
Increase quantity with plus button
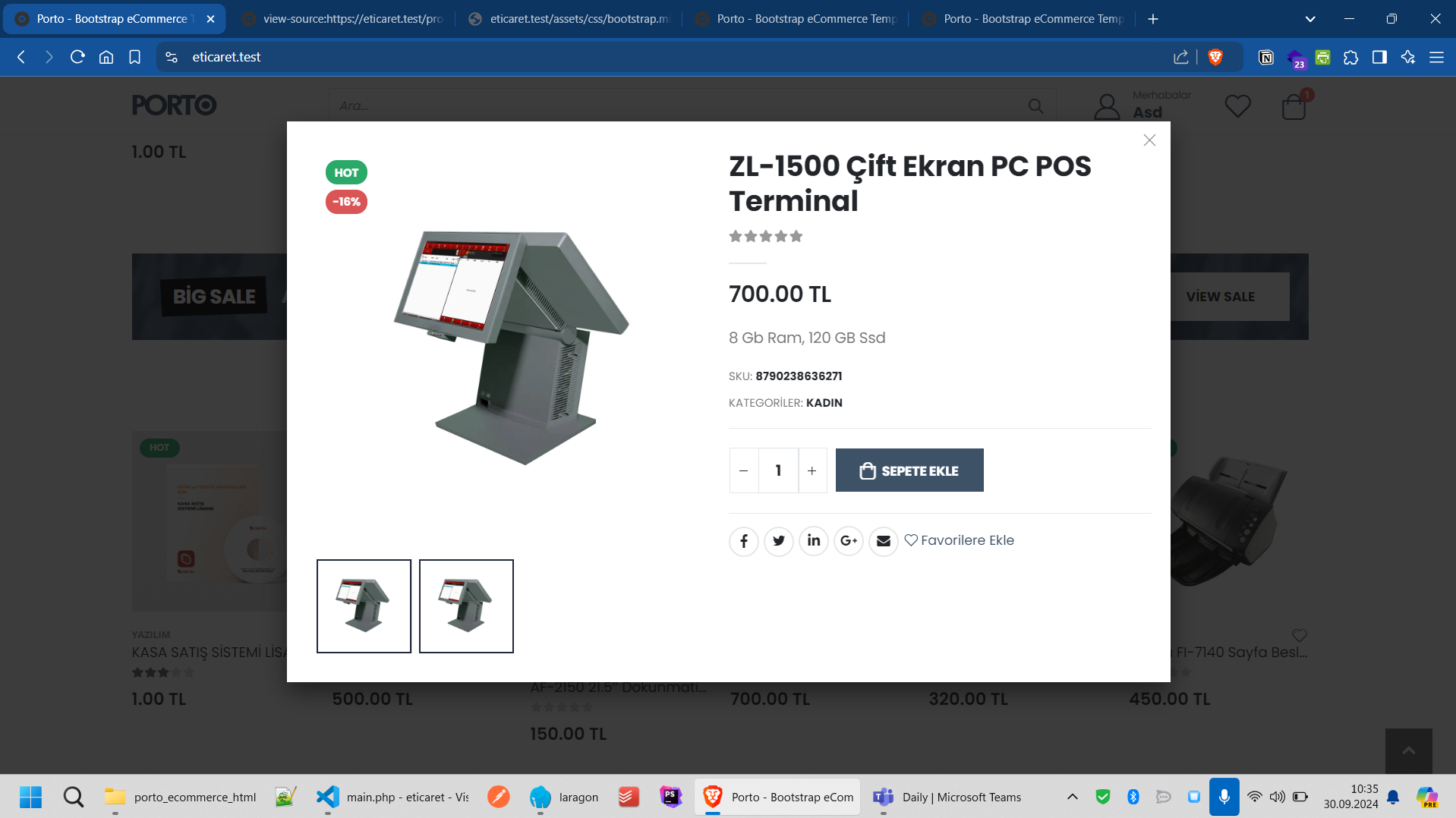812,470
